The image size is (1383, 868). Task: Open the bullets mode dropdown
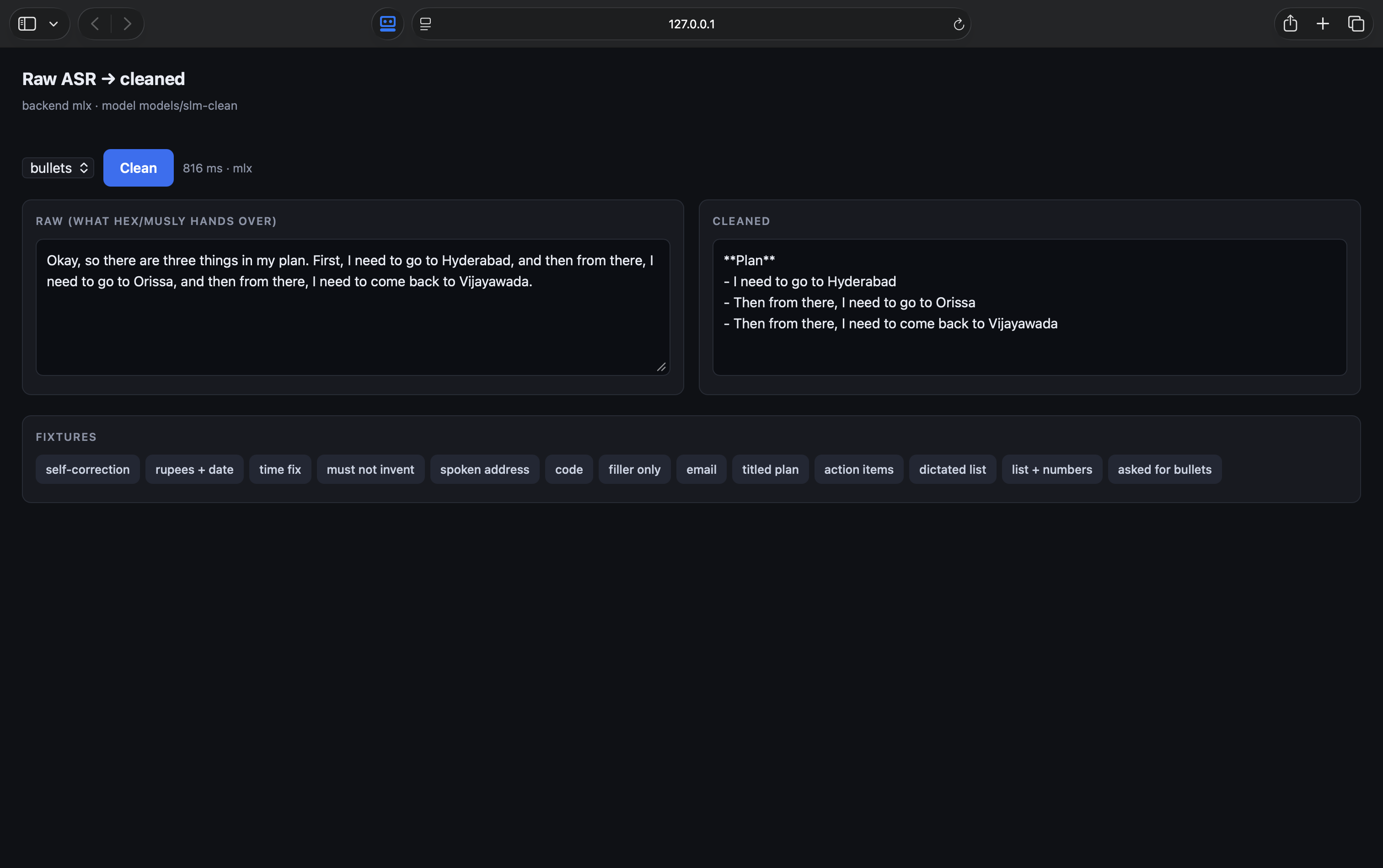58,168
